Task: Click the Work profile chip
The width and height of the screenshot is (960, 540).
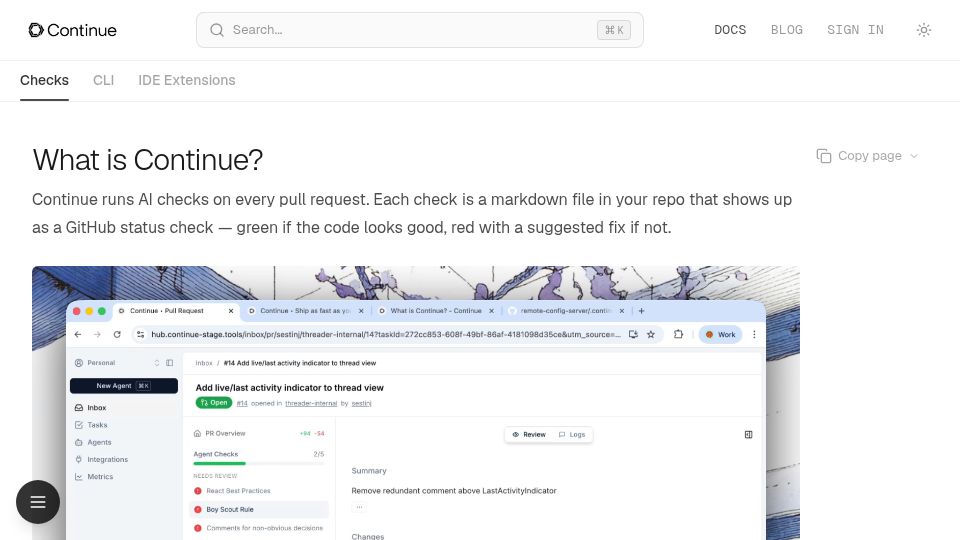Action: click(721, 334)
